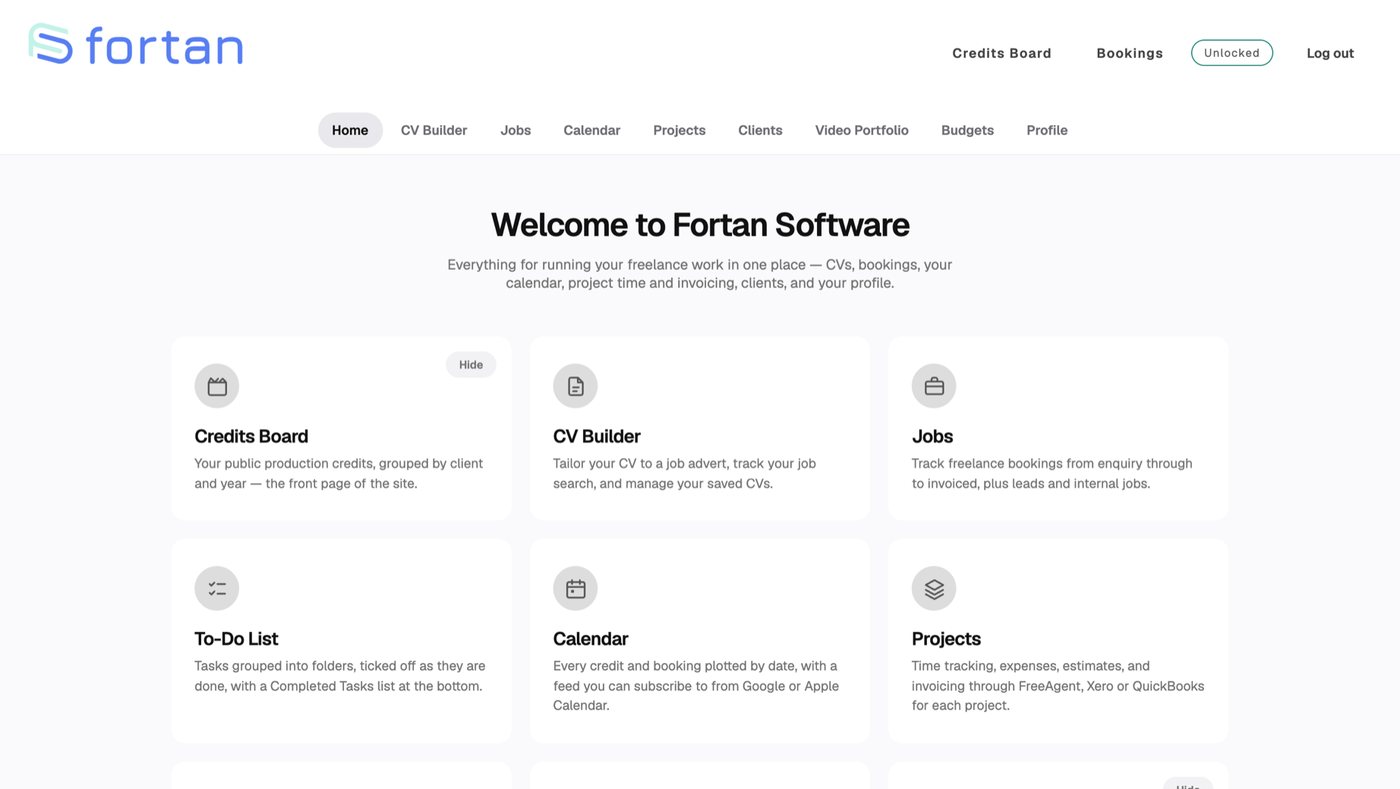Click the To-Do List checklist icon
Screen dimensions: 1400x789
[217, 588]
